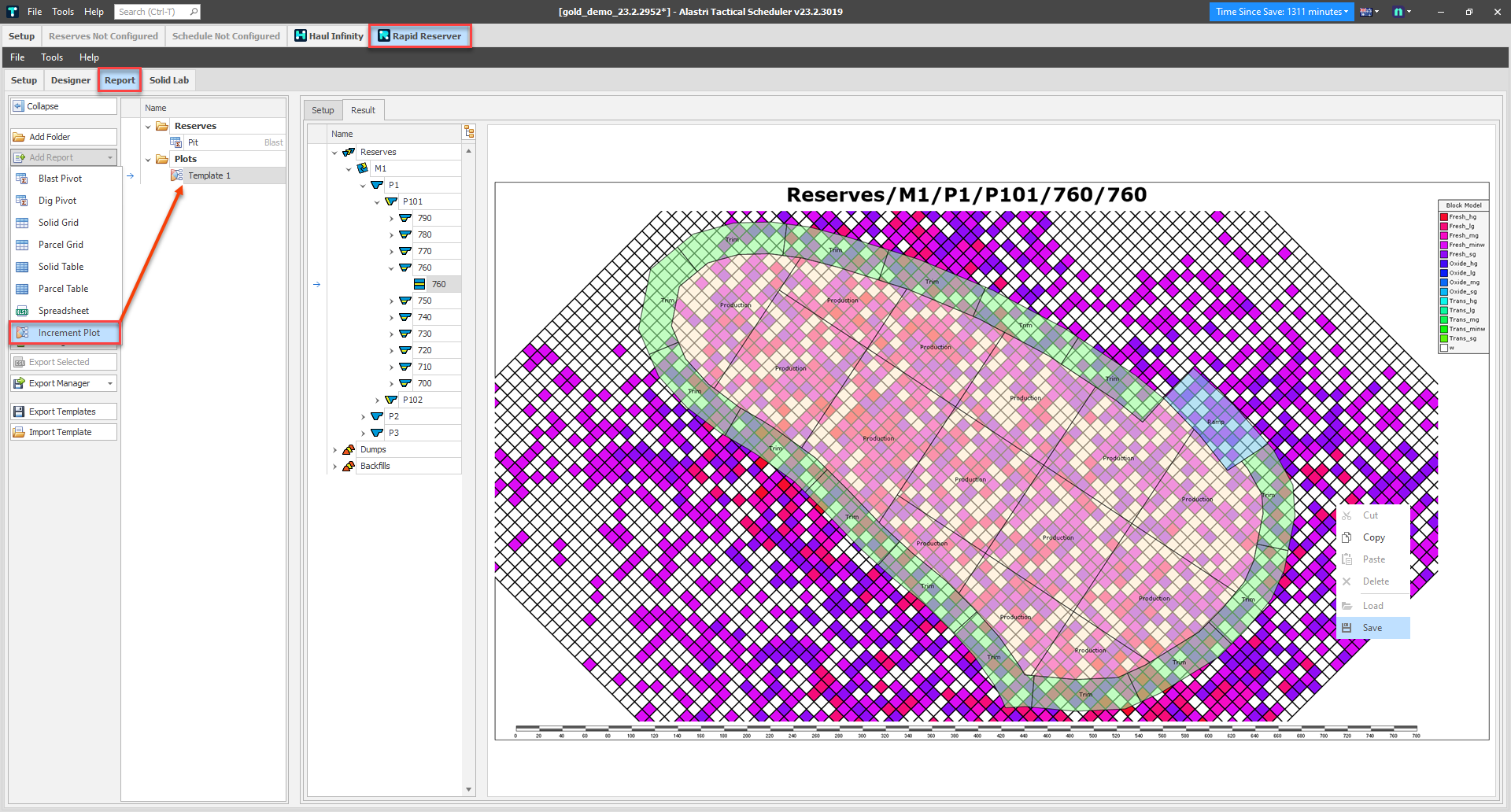The image size is (1511, 812).
Task: Click the Export Templates icon
Action: coord(19,412)
